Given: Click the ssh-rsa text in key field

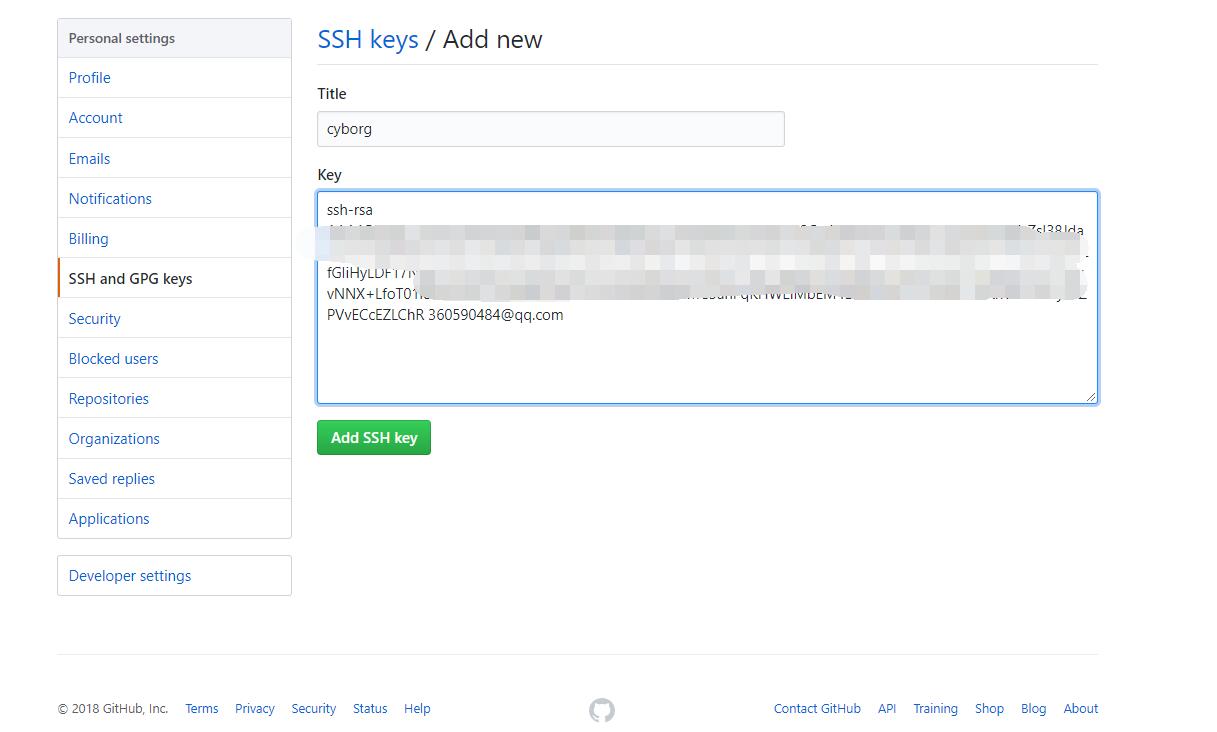Looking at the screenshot, I should (x=350, y=210).
